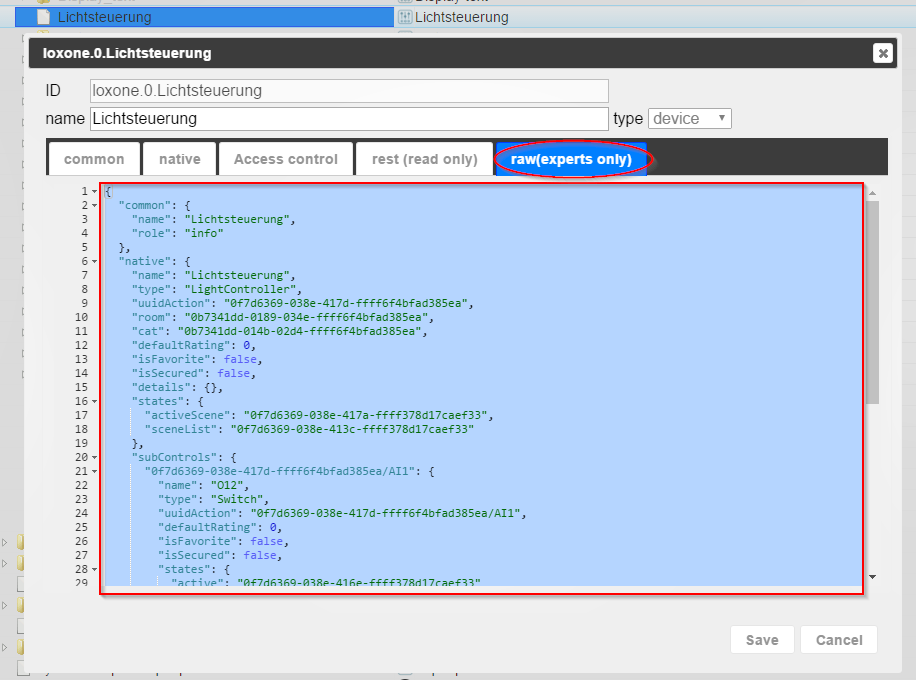Viewport: 916px width, 680px height.
Task: Collapse the "common" block fold arrow at line 2
Action: coord(95,206)
